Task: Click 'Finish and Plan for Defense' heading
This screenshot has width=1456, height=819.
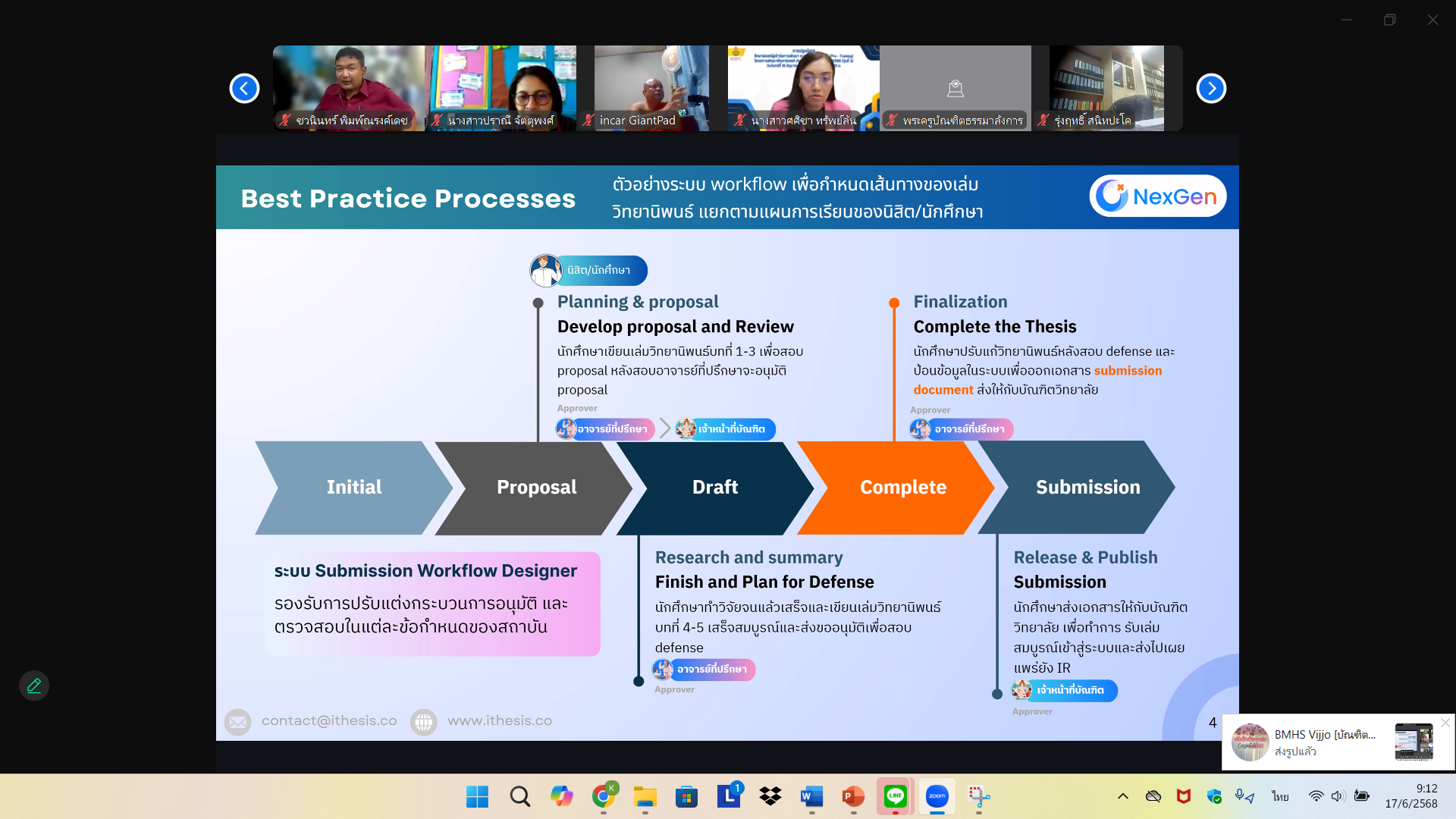Action: [764, 582]
